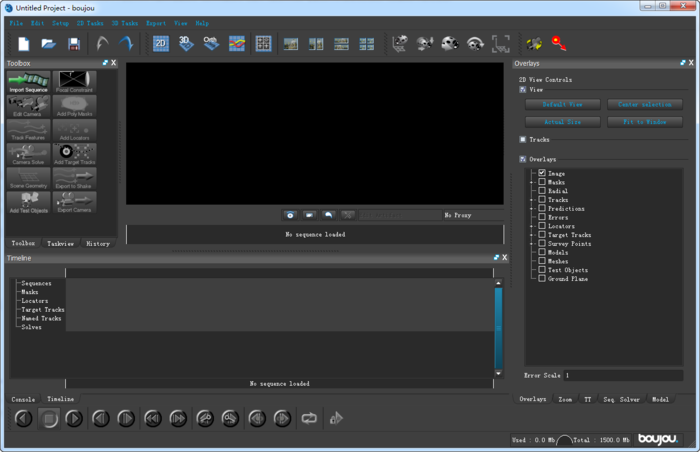The image size is (700, 452).
Task: Switch to 2D view with toolbar icon
Action: coord(161,44)
